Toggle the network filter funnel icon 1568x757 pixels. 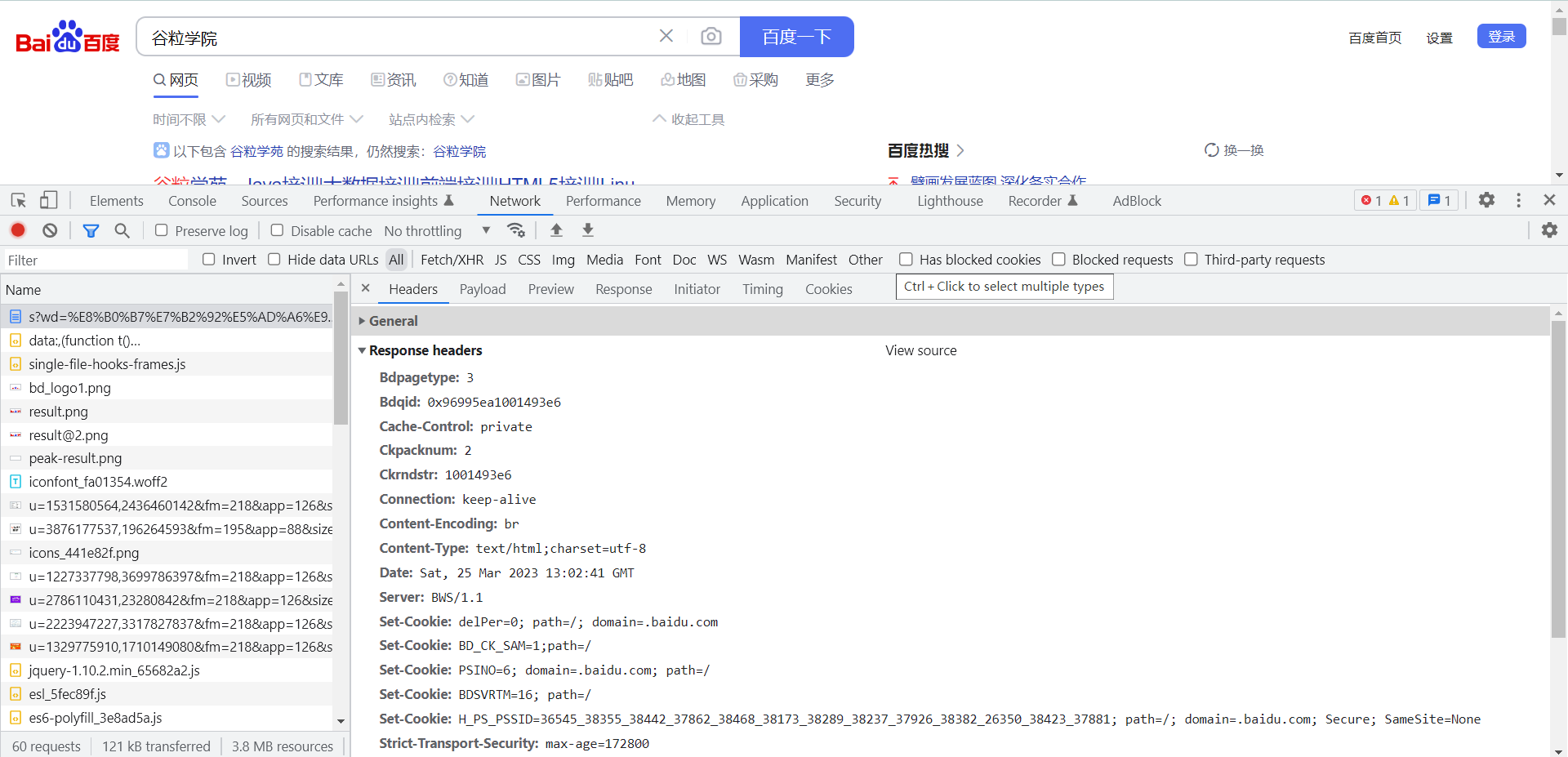click(x=91, y=230)
